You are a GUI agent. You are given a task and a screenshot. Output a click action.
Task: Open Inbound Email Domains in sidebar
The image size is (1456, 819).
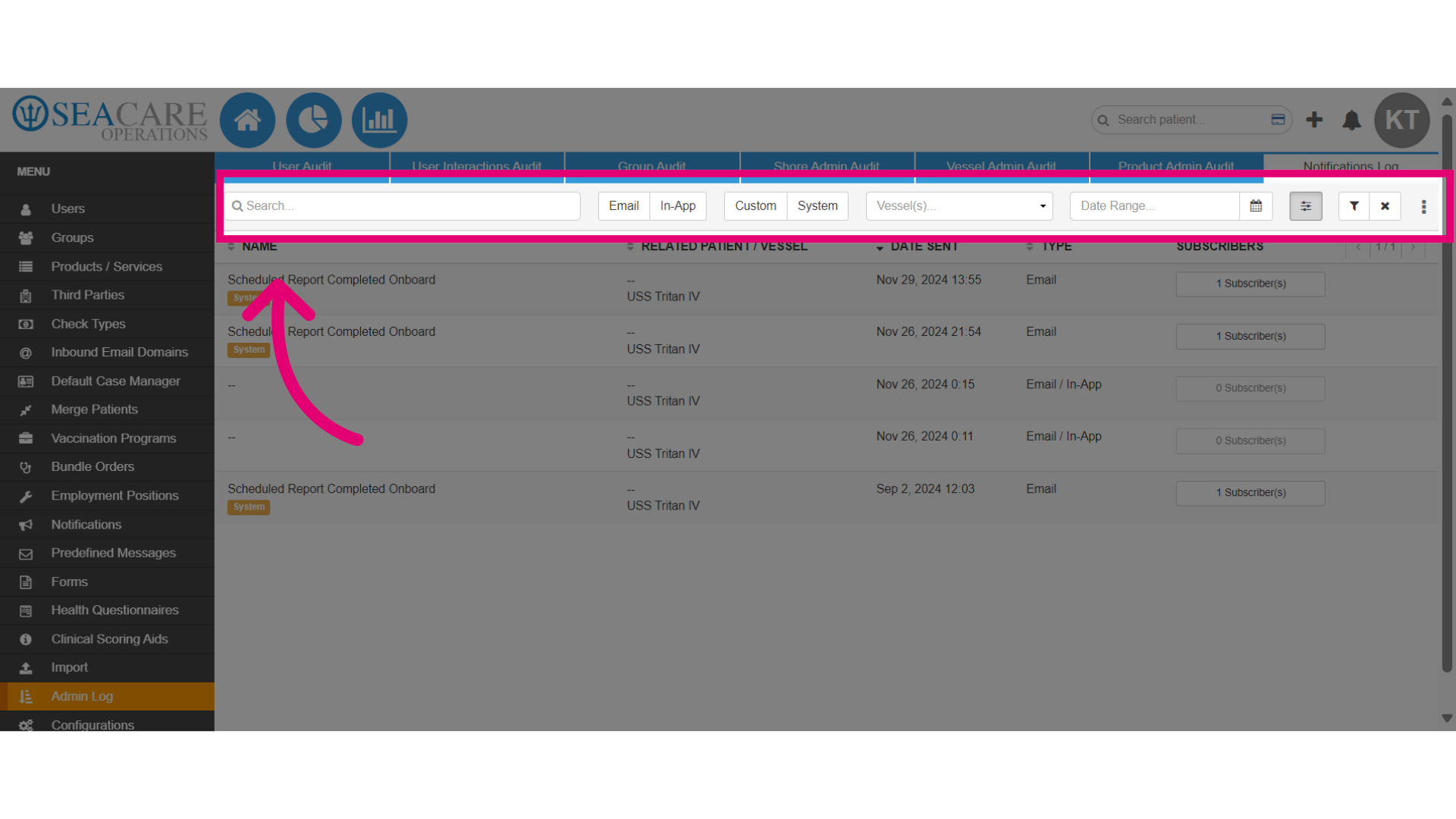pyautogui.click(x=107, y=352)
